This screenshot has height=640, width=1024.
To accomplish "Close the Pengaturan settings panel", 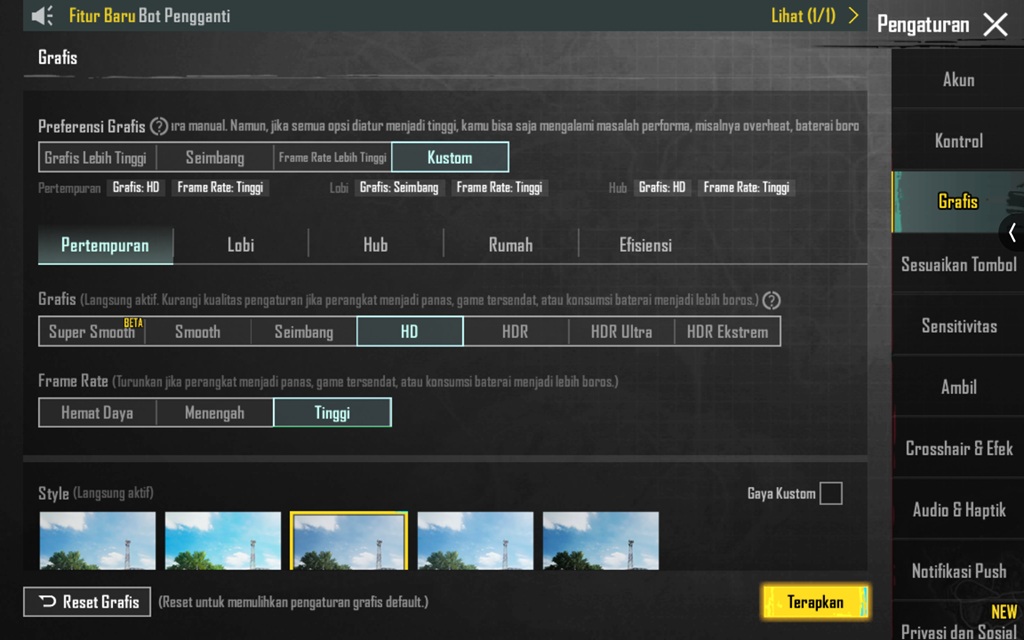I will [x=995, y=25].
